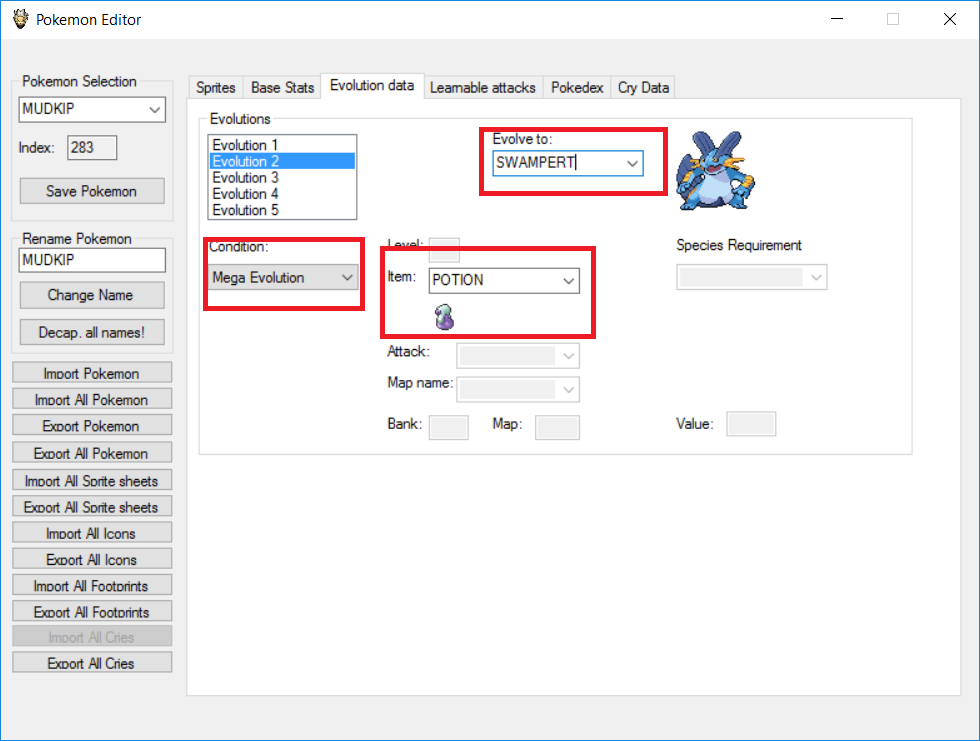Open the Pokemon Selection MUDKIP dropdown
The width and height of the screenshot is (980, 741).
(154, 110)
